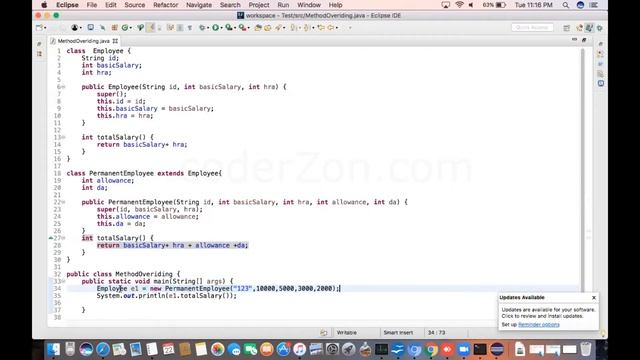The height and width of the screenshot is (360, 640).
Task: Open the Eclipse icon in the Dock
Action: (497, 349)
